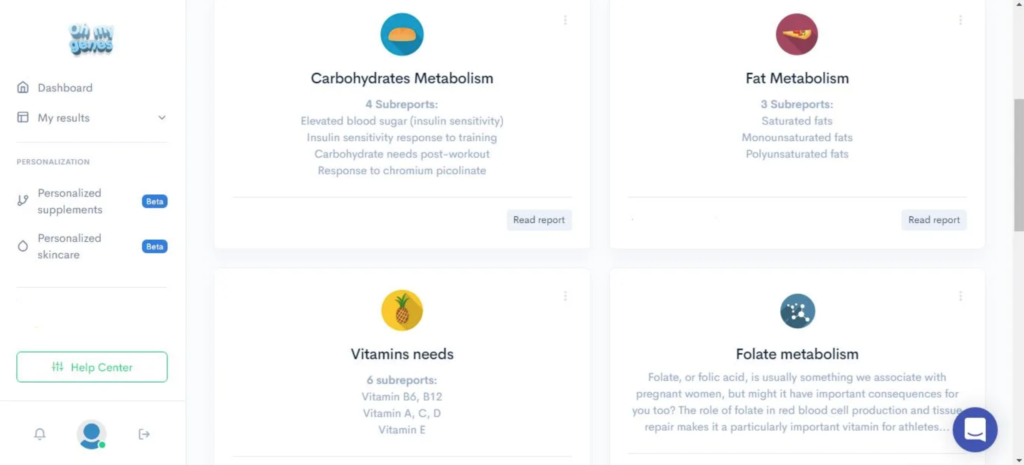
Task: Open the Dashboard home icon
Action: pos(23,88)
